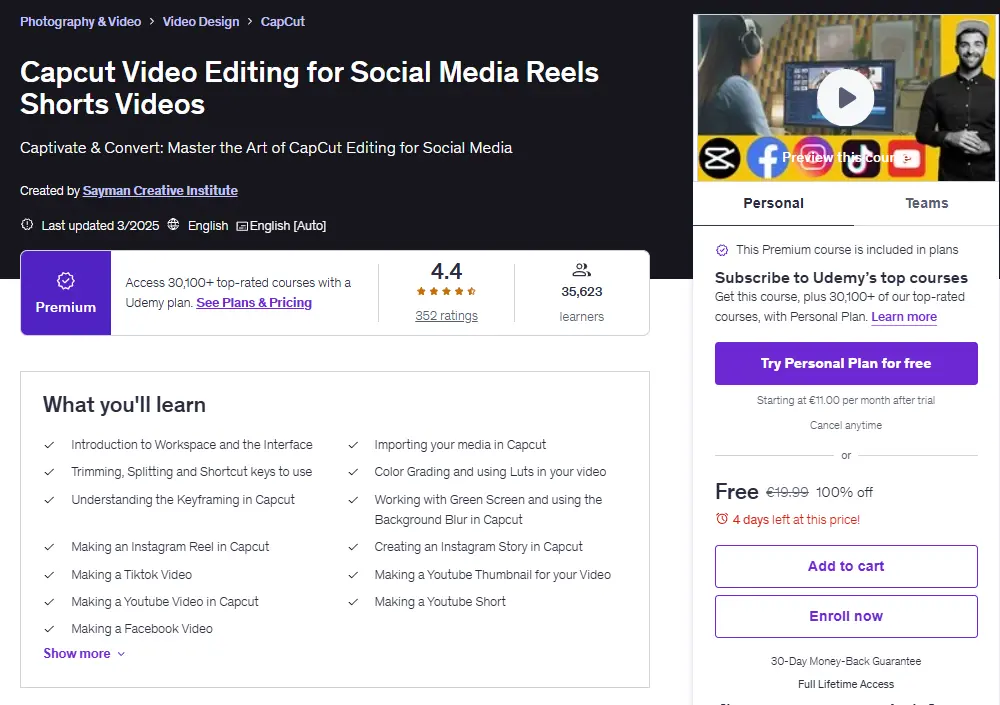Click the YouTube logo in preview thumbnail
The width and height of the screenshot is (1000, 705).
[906, 158]
